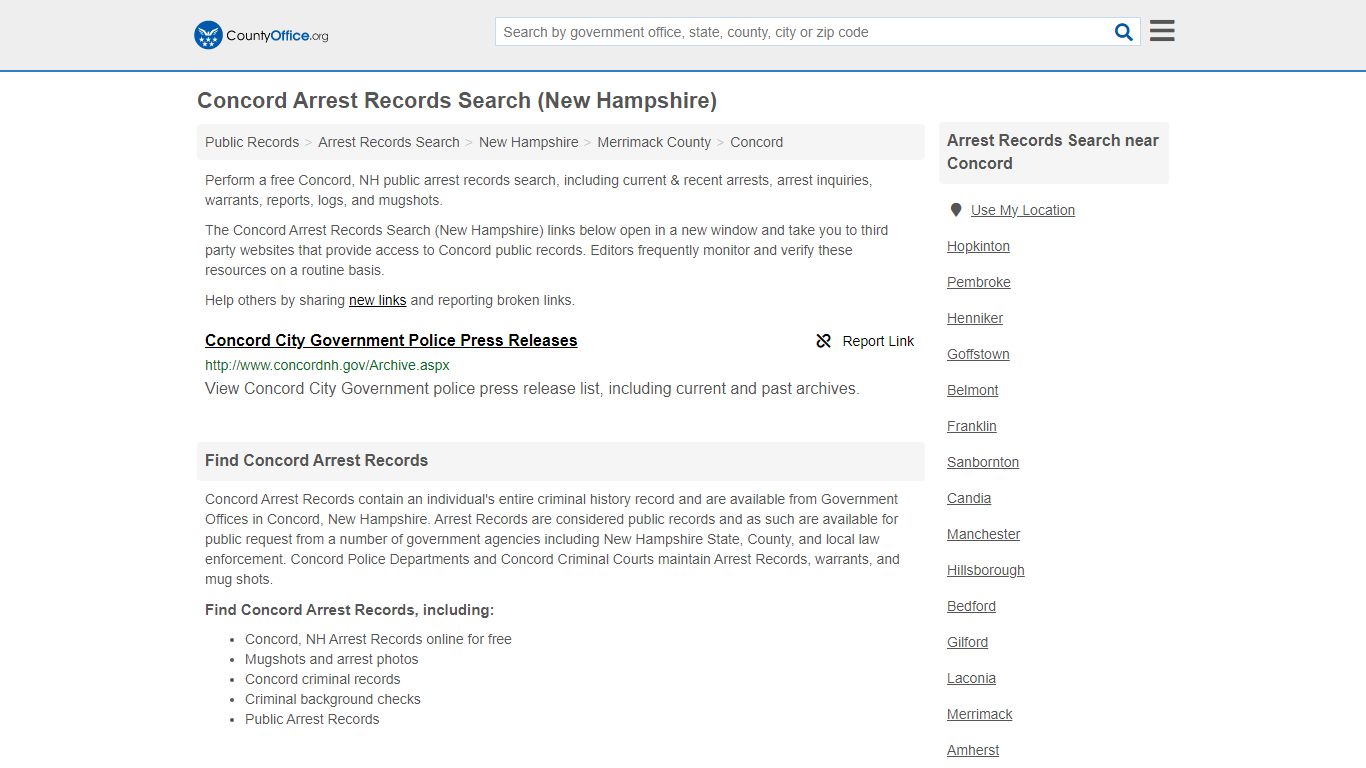Open Gilford arrest records
The image size is (1366, 768).
(967, 642)
